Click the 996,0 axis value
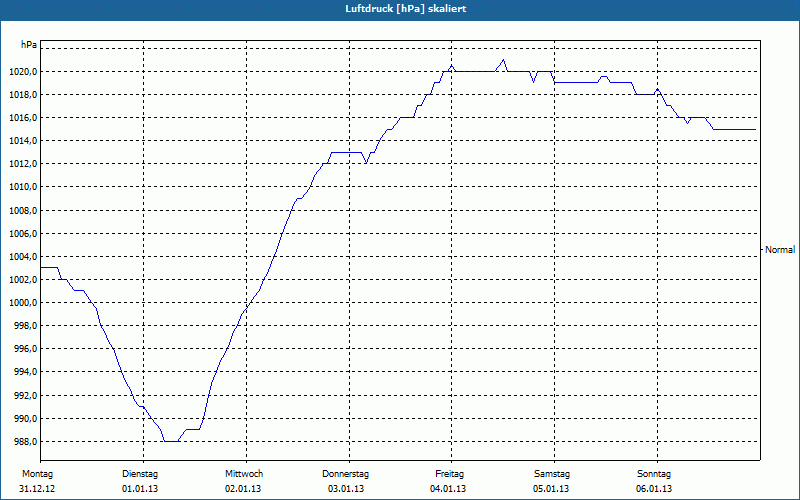 25,349
